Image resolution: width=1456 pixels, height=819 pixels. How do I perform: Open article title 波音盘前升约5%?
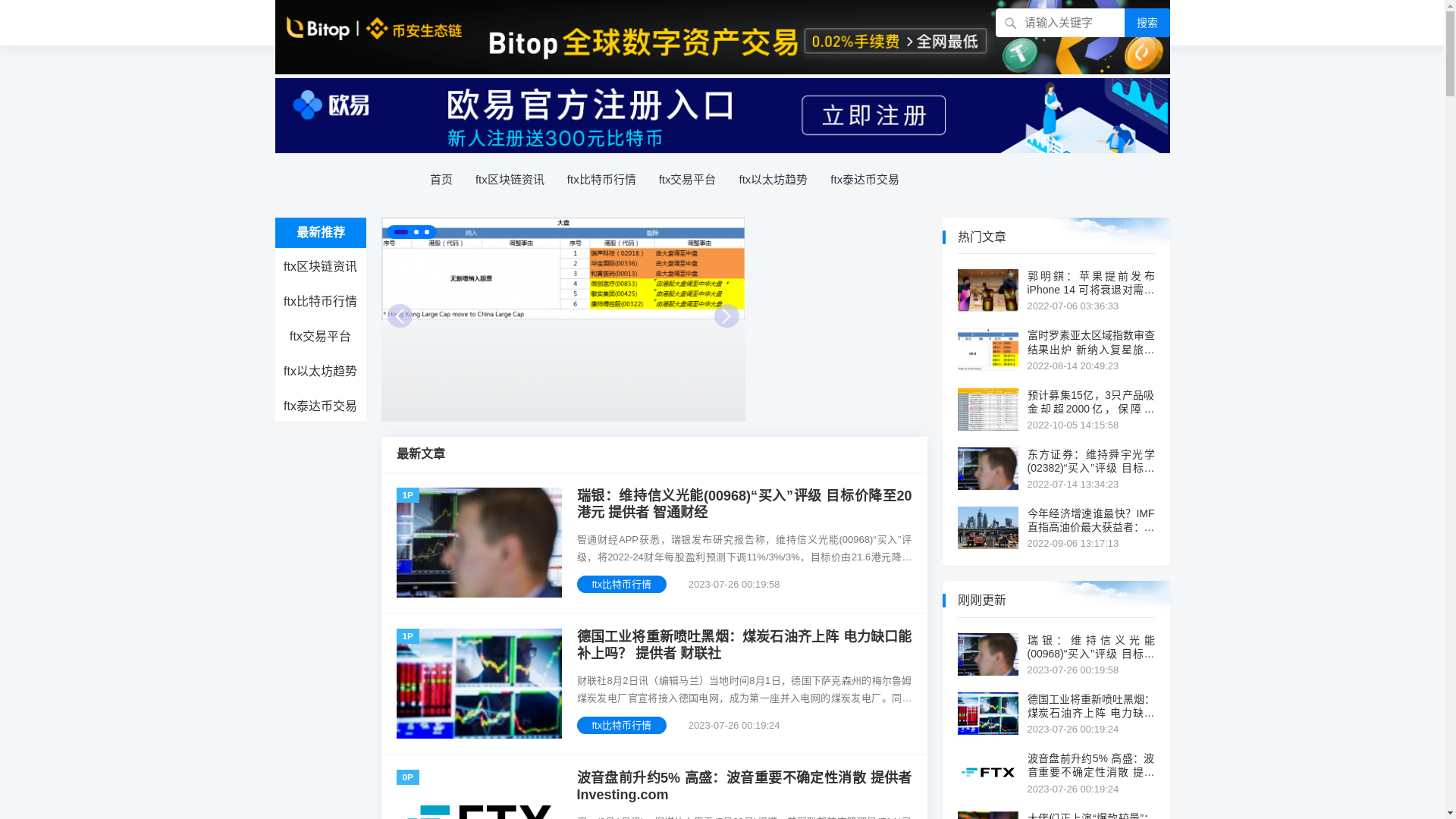click(x=744, y=786)
